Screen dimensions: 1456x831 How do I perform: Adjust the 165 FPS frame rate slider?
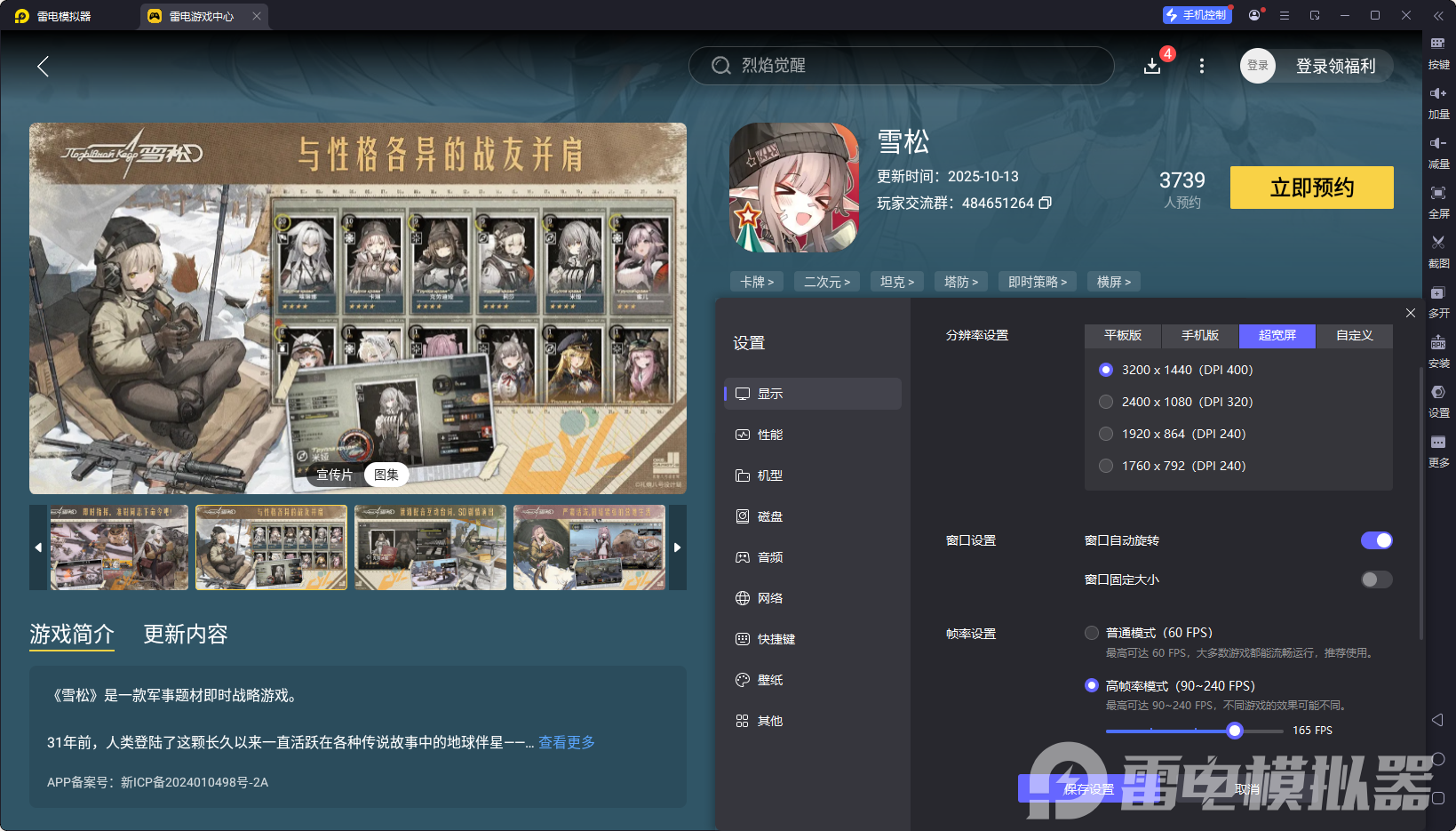(x=1234, y=730)
